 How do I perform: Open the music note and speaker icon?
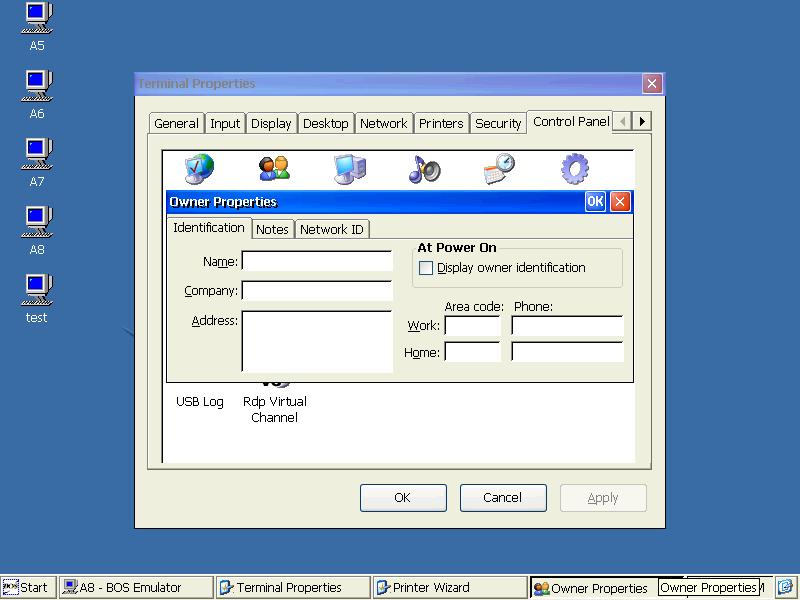(x=424, y=169)
